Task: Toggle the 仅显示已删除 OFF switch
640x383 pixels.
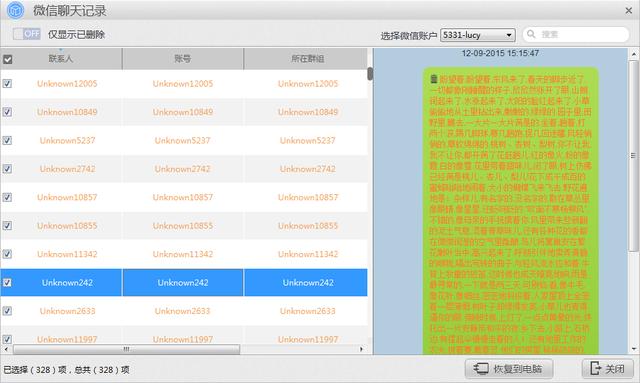Action: 27,34
